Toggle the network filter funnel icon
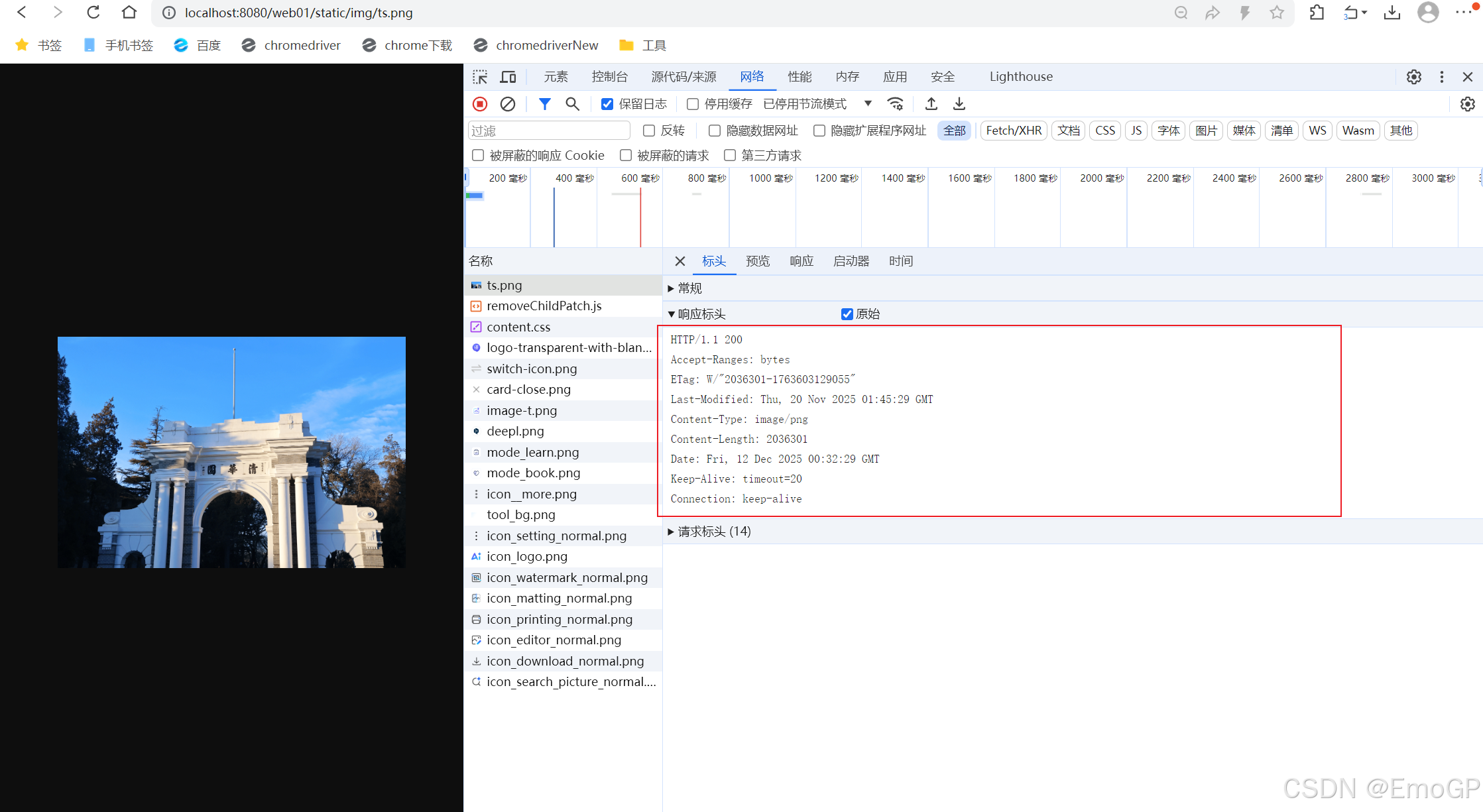The width and height of the screenshot is (1483, 812). pyautogui.click(x=544, y=104)
